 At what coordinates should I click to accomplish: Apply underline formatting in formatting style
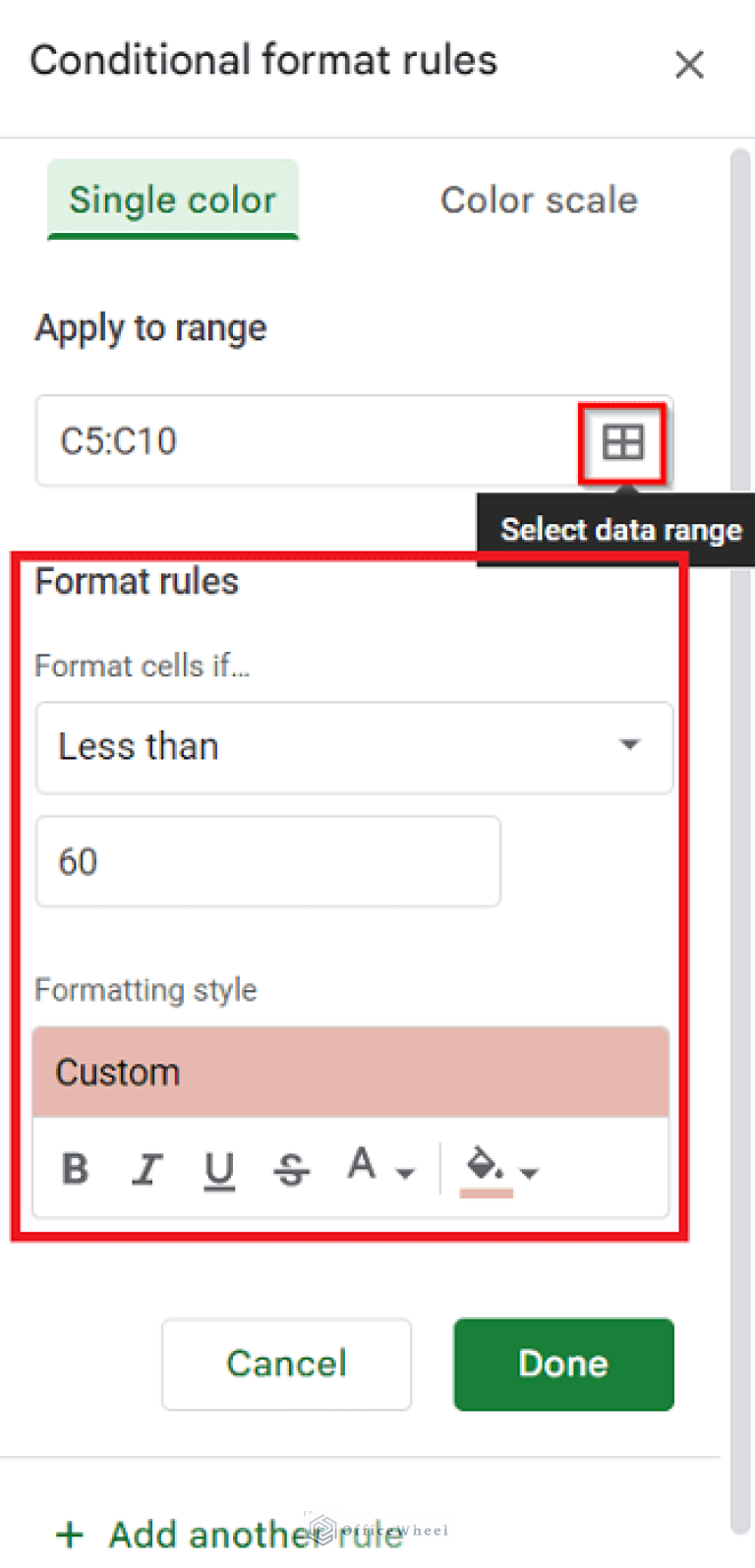[219, 1168]
